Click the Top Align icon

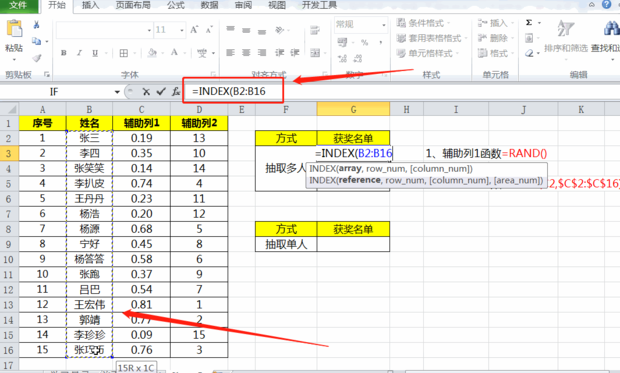231,29
